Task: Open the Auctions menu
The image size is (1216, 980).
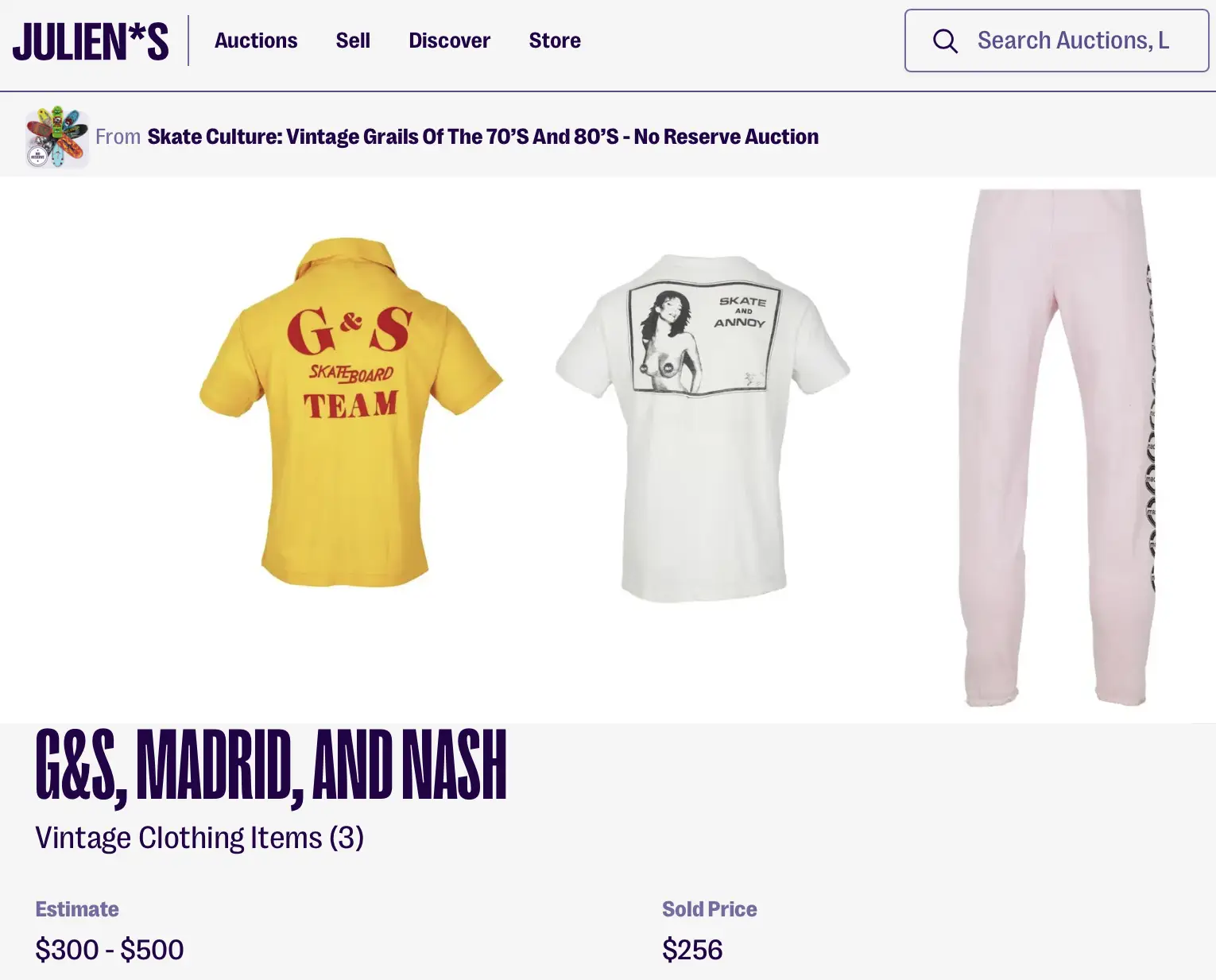Action: 256,41
